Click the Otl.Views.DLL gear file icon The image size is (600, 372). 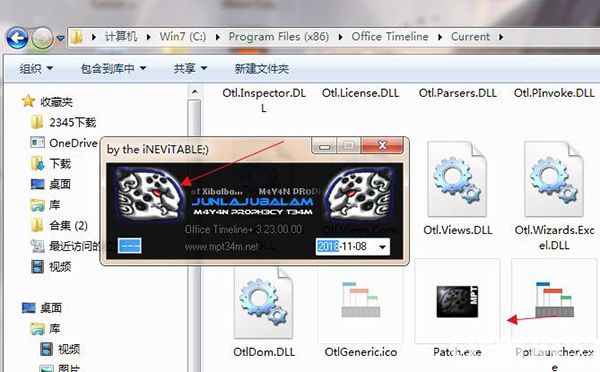coord(457,179)
